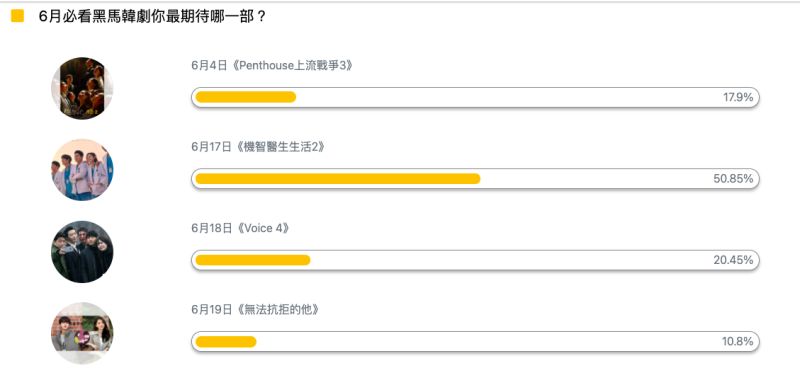Click the yellow fill of the 機智醫生生活2 bar
800x368 pixels.
coord(338,179)
